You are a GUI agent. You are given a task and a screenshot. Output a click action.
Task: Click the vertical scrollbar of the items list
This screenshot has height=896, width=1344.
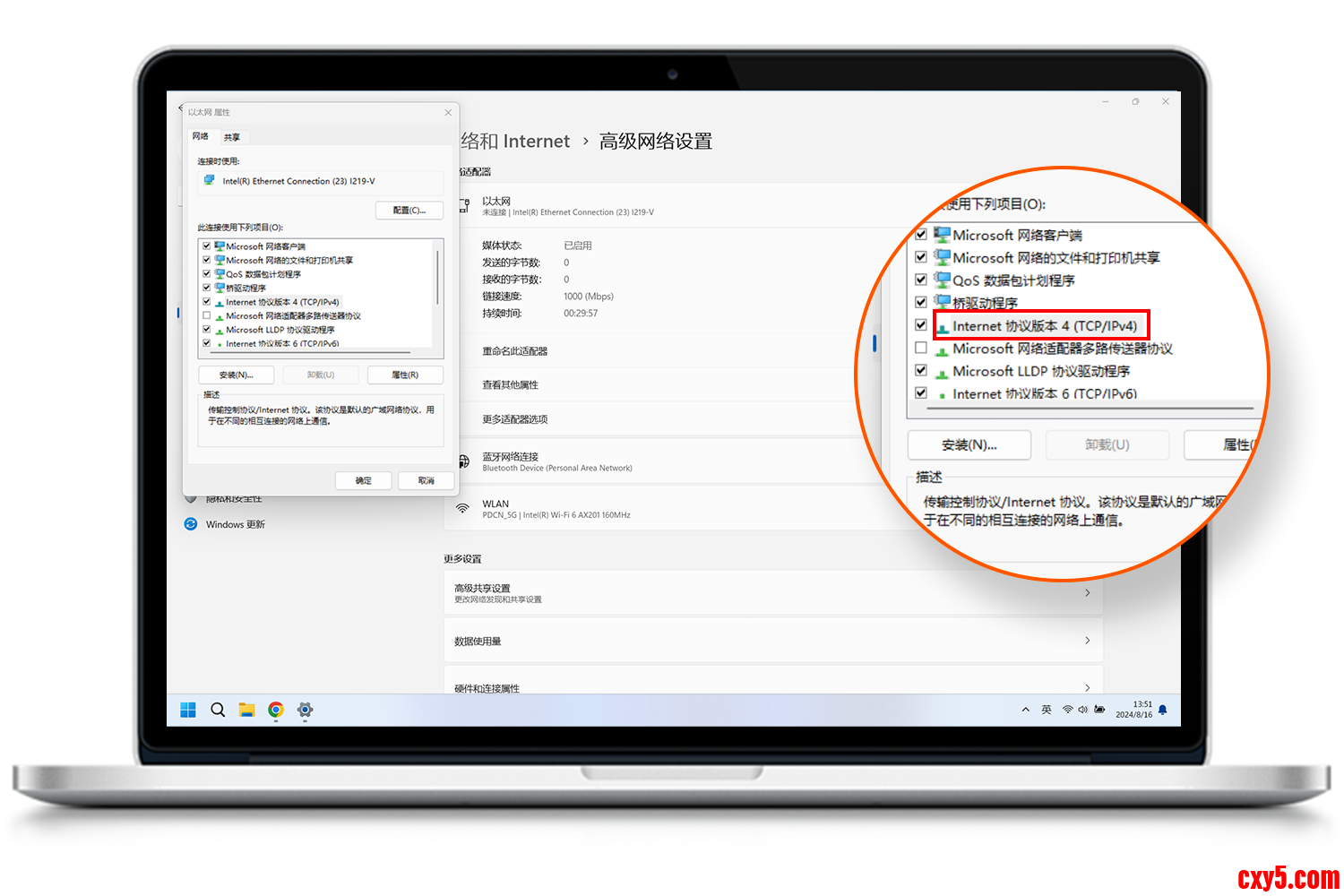(437, 278)
